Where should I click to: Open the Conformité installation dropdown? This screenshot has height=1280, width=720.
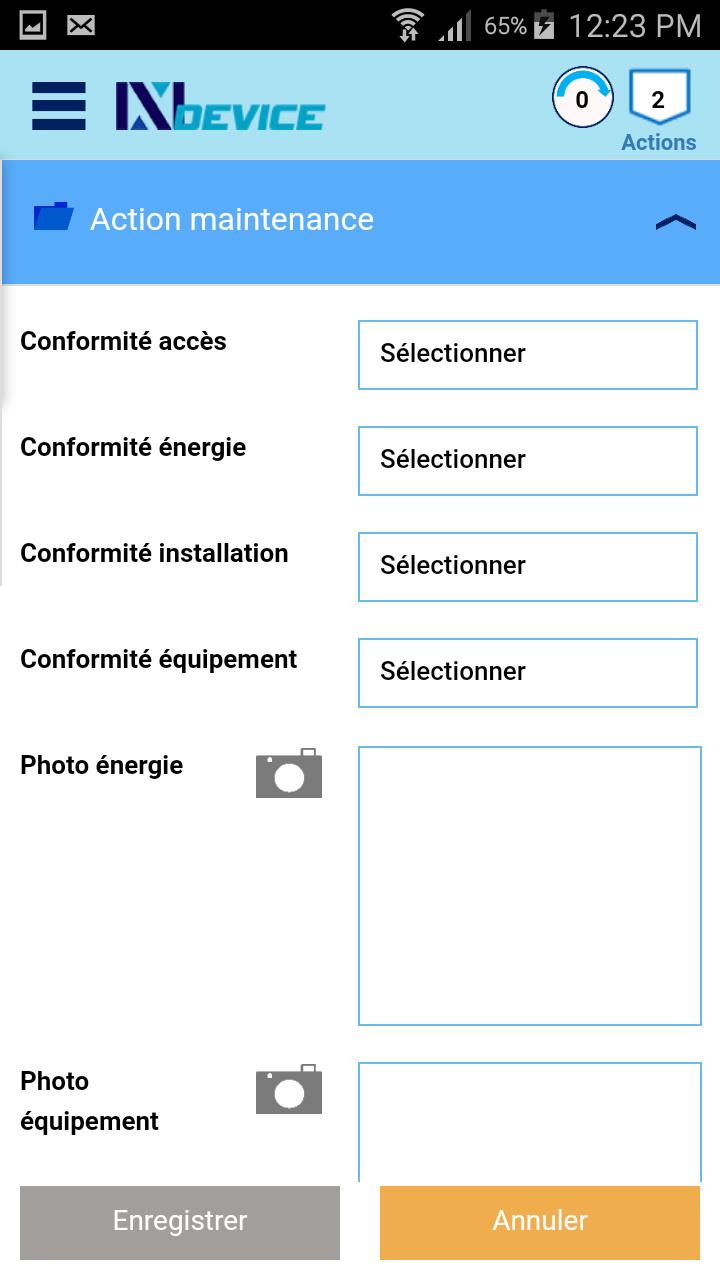[x=528, y=567]
